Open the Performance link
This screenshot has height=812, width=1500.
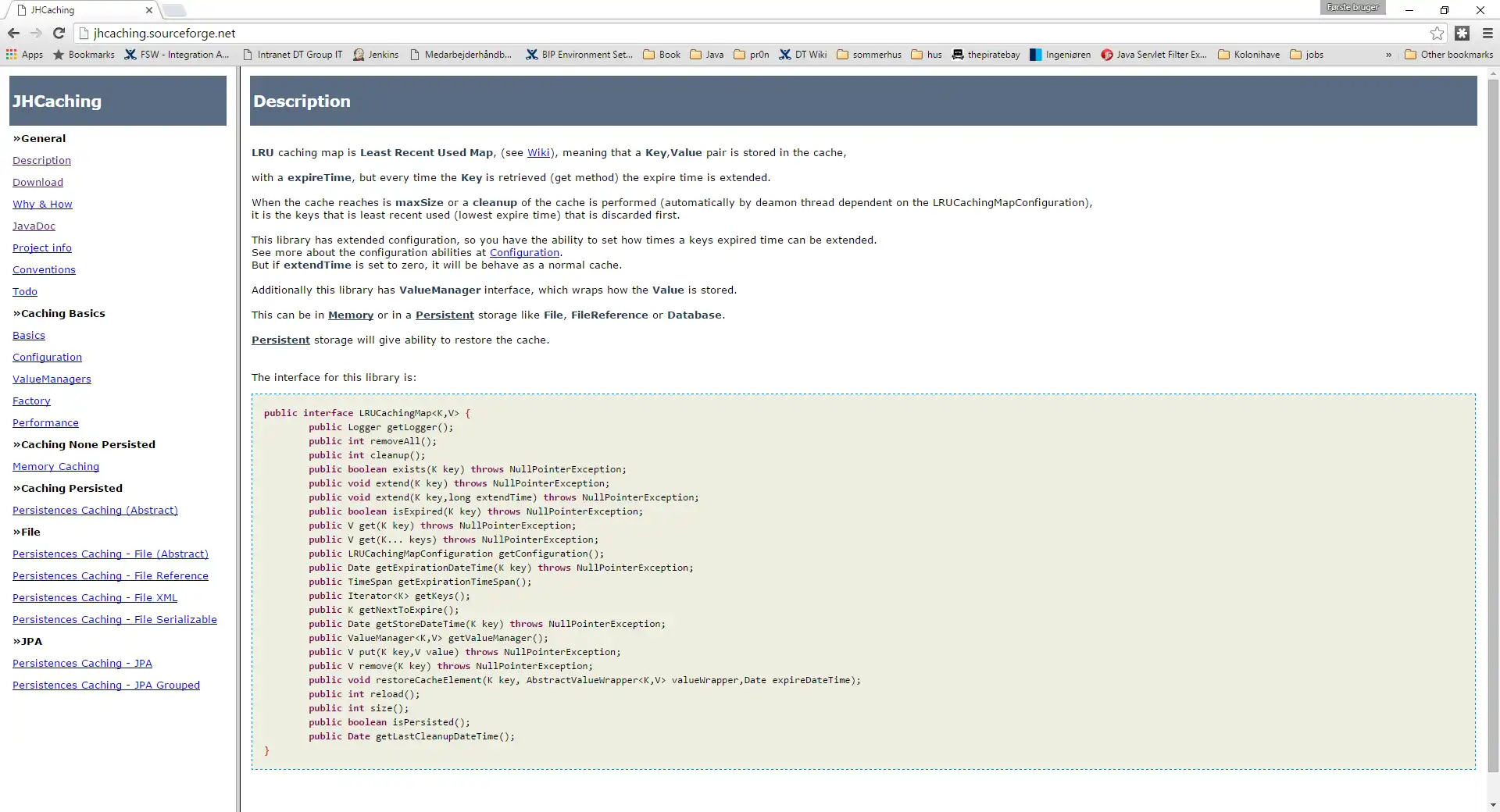click(x=45, y=422)
